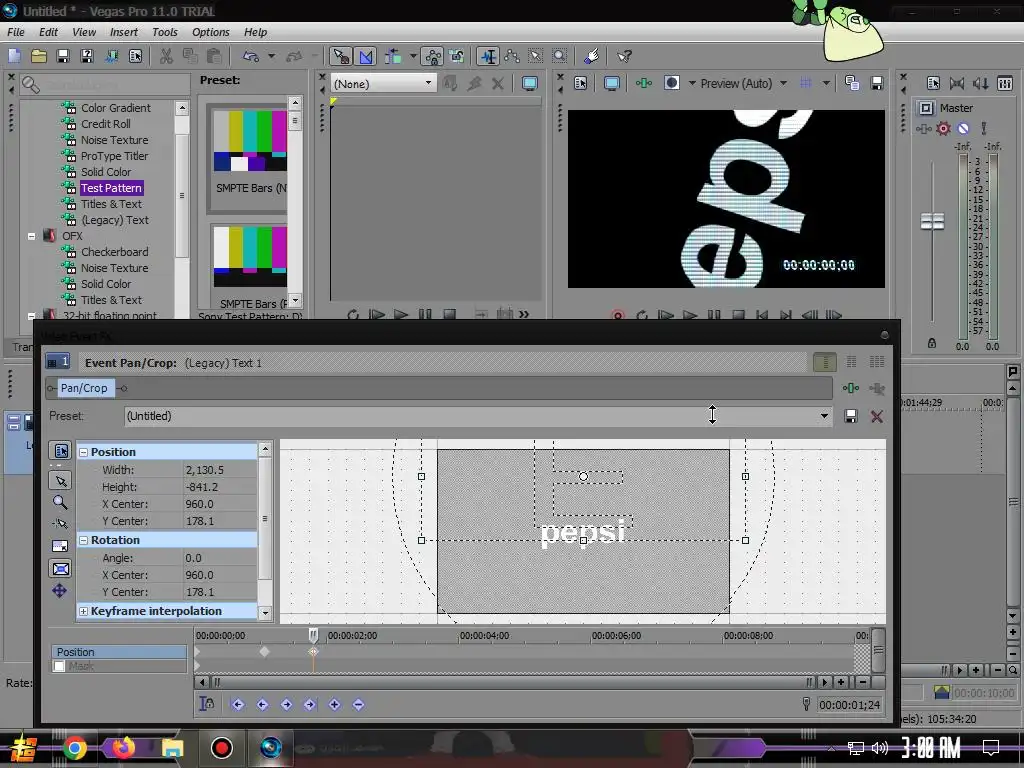Select the Position keyframe track label
Image resolution: width=1024 pixels, height=768 pixels.
tap(119, 652)
